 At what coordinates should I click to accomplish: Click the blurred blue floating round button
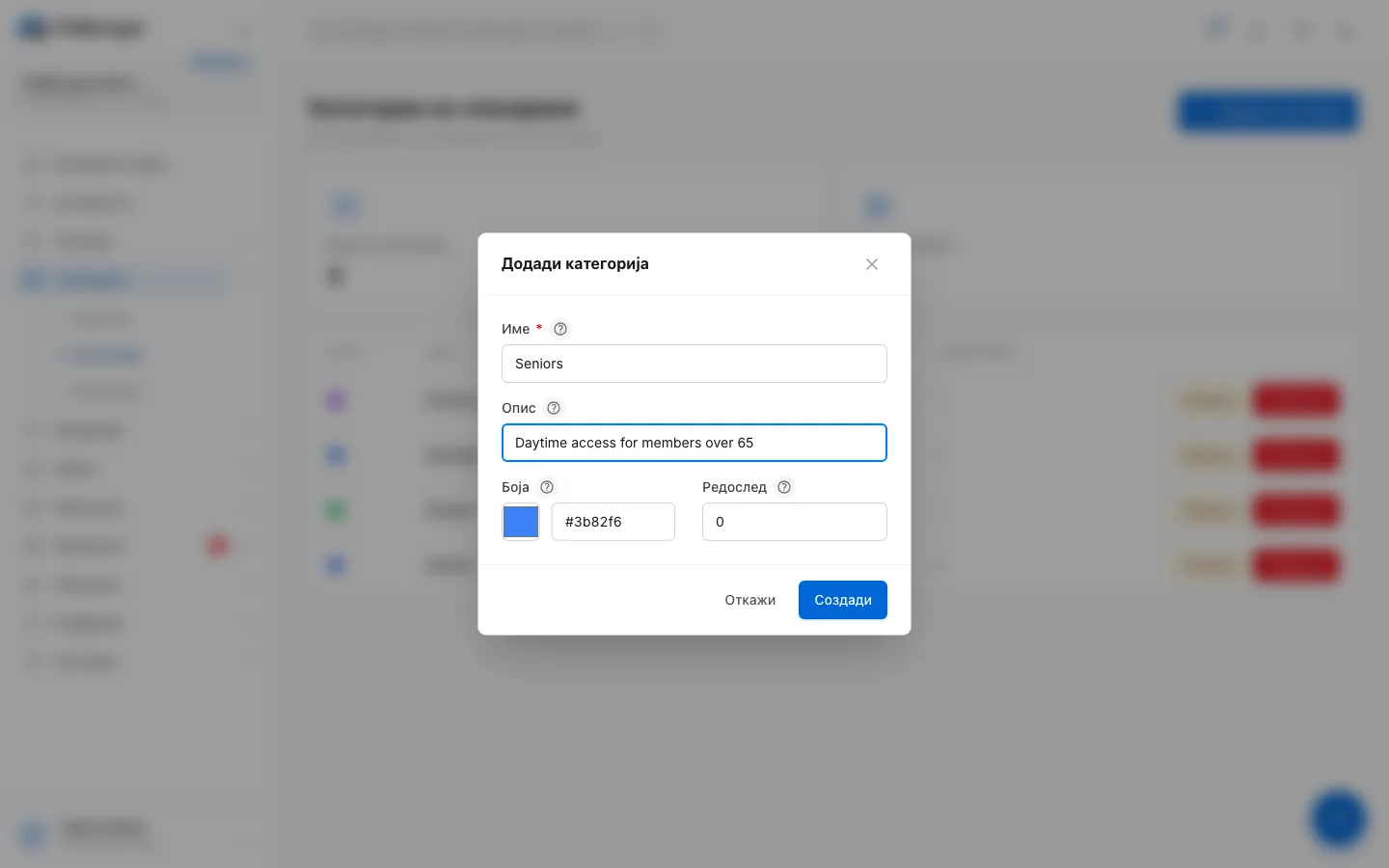click(1339, 818)
